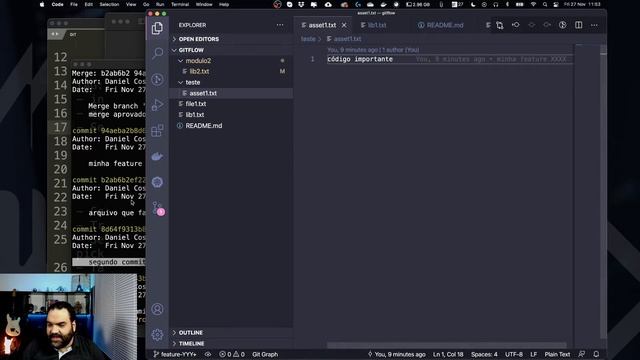Image resolution: width=640 pixels, height=360 pixels.
Task: Click the open changes with previous revision icon
Action: click(516, 25)
